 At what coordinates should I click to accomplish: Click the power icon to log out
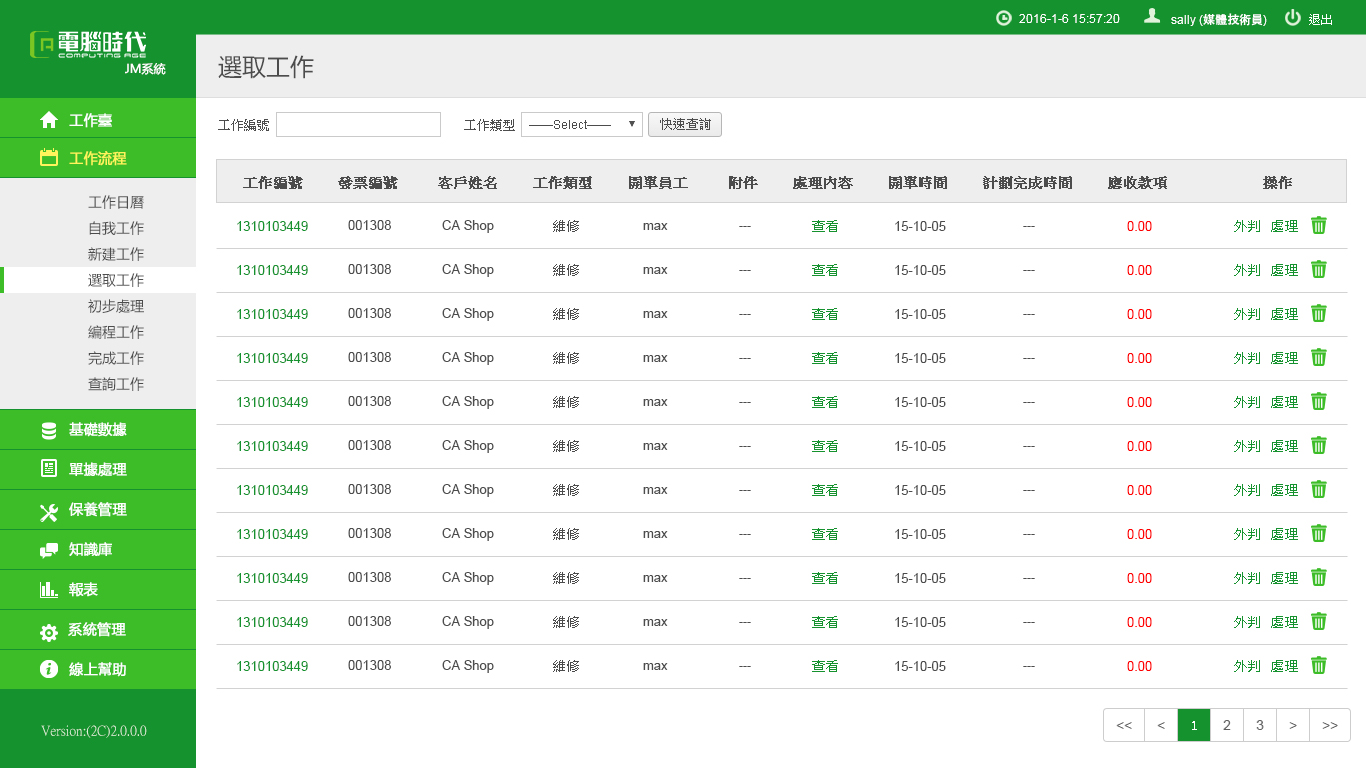(x=1293, y=18)
